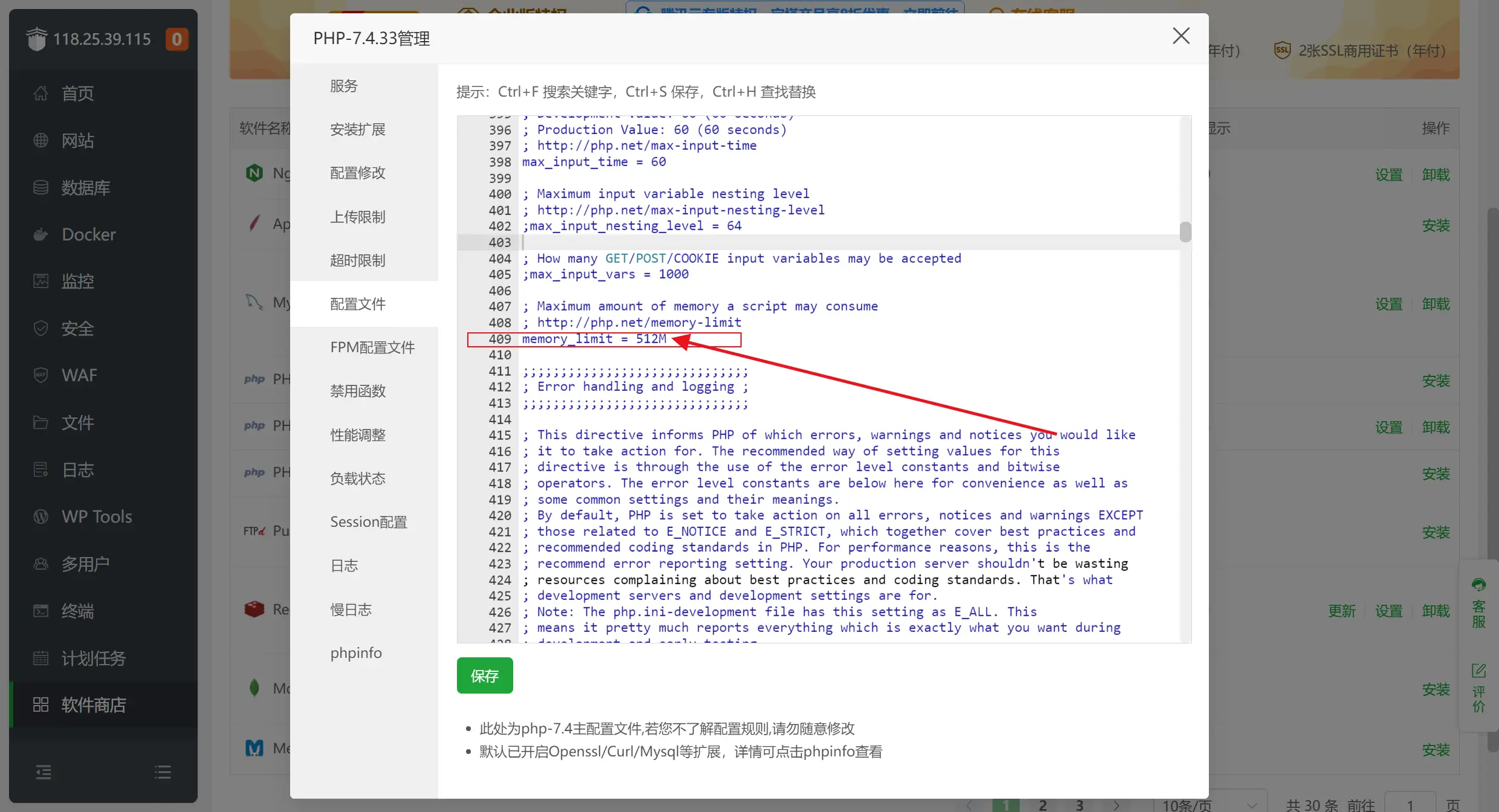Open the 10条/页 page size dropdown
Viewport: 1499px width, 812px height.
[1187, 804]
